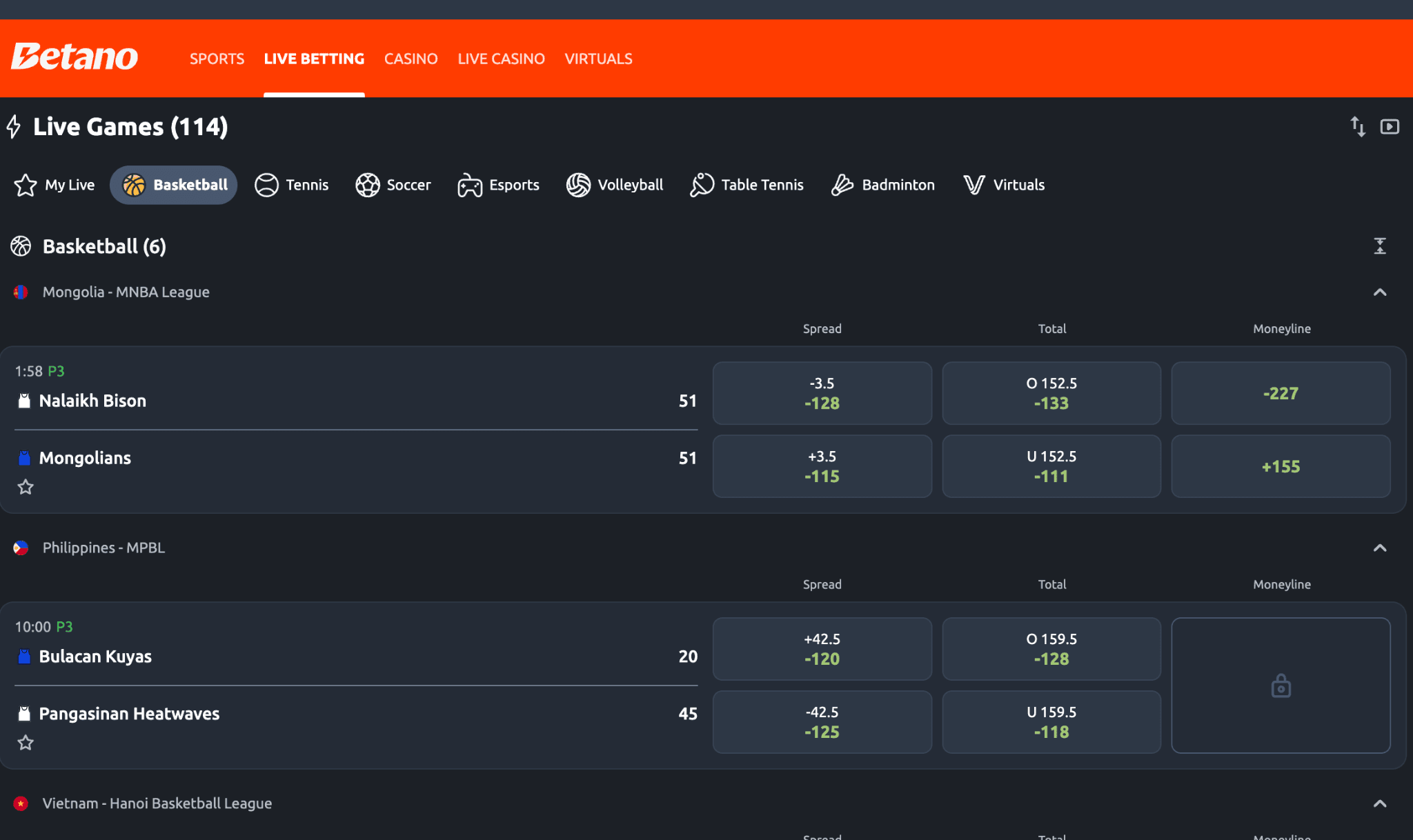This screenshot has height=840, width=1413.
Task: Select Over 159.5 at -128 for Bulacan Kuyas
Action: click(x=1051, y=648)
